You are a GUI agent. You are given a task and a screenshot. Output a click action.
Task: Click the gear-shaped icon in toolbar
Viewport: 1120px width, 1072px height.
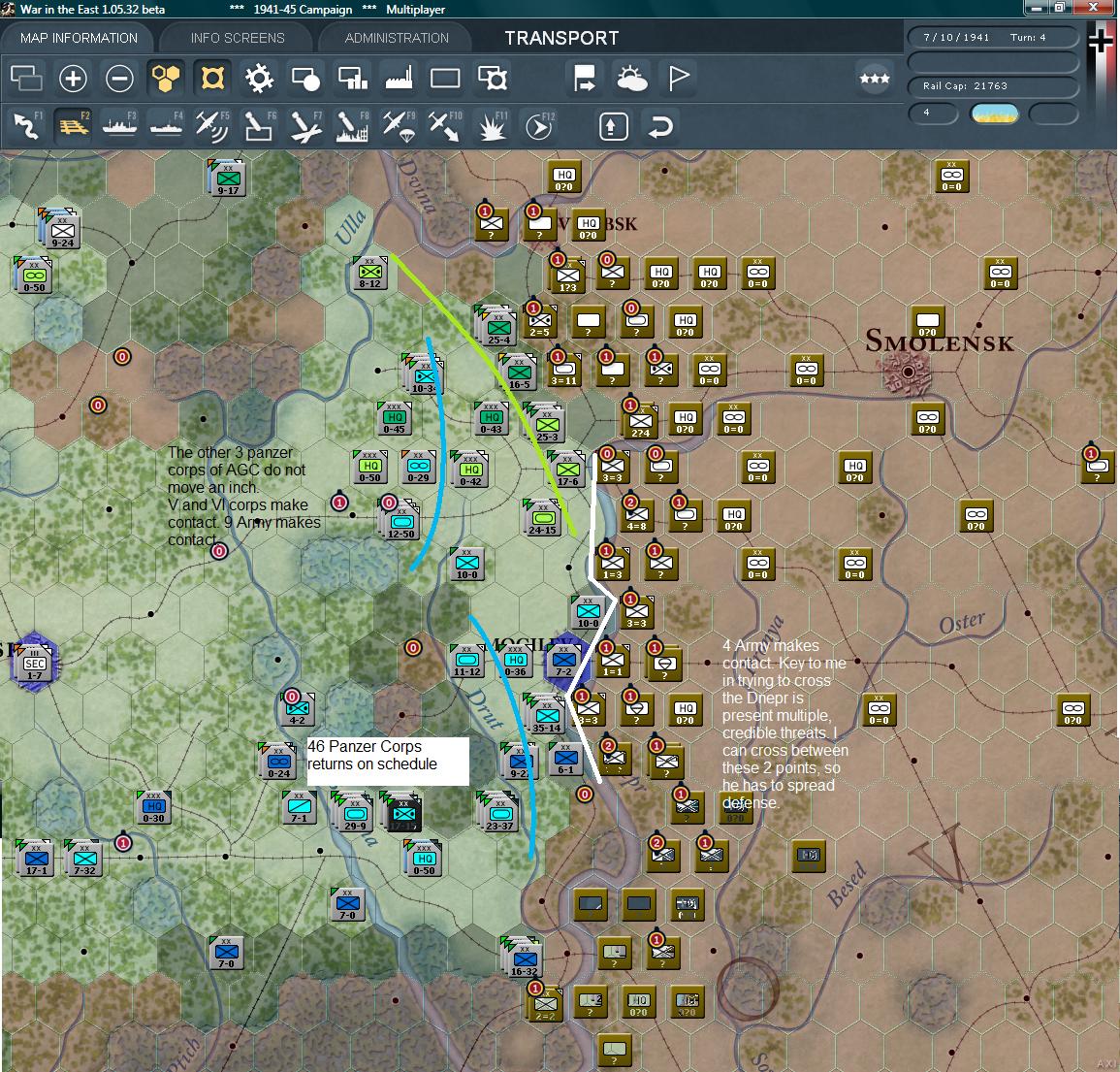click(x=259, y=78)
